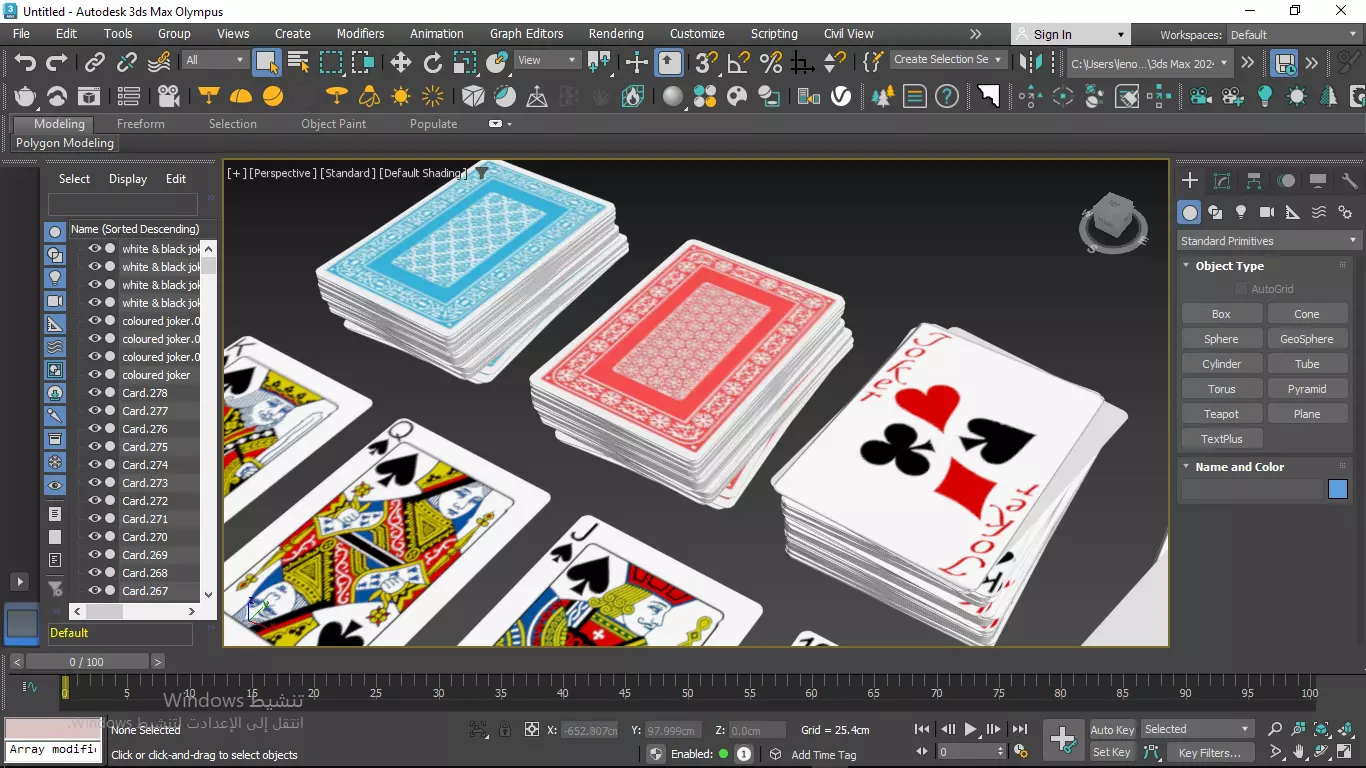Viewport: 1366px width, 768px height.
Task: Activate the Select and Rotate tool
Action: tap(433, 63)
